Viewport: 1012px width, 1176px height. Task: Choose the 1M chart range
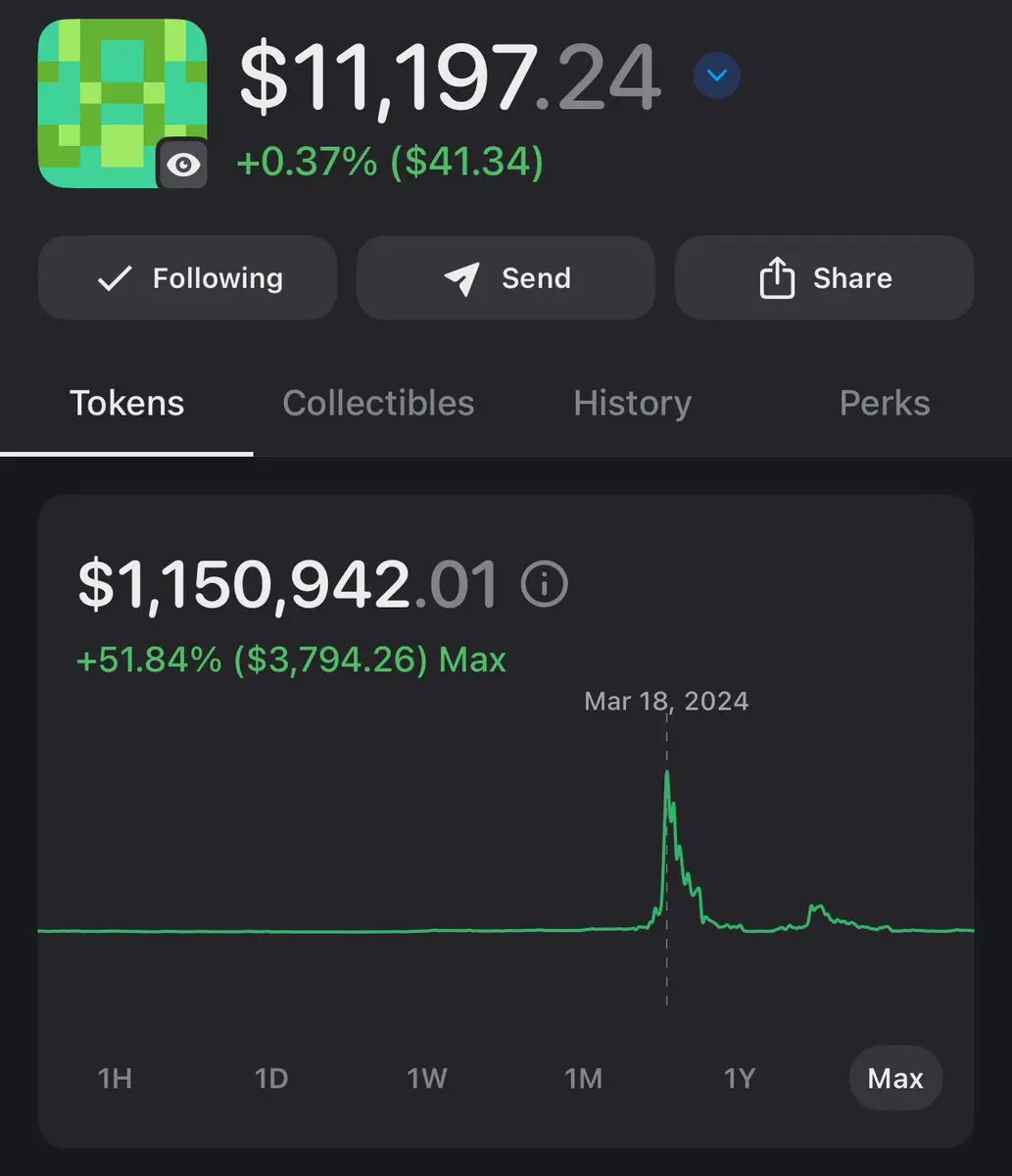[x=583, y=1078]
